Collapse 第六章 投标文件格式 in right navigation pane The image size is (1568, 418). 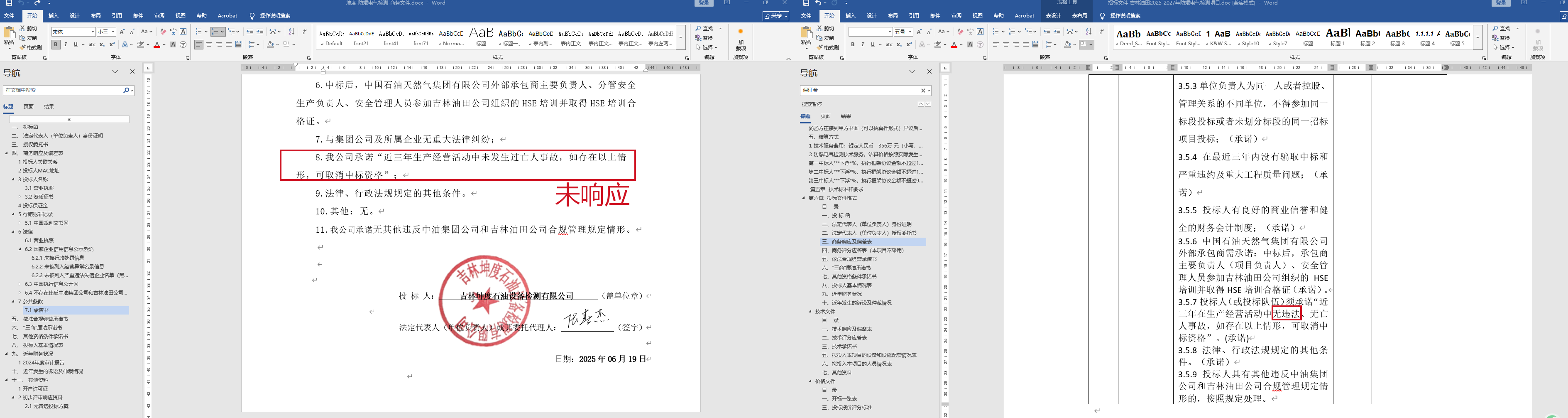pos(803,198)
